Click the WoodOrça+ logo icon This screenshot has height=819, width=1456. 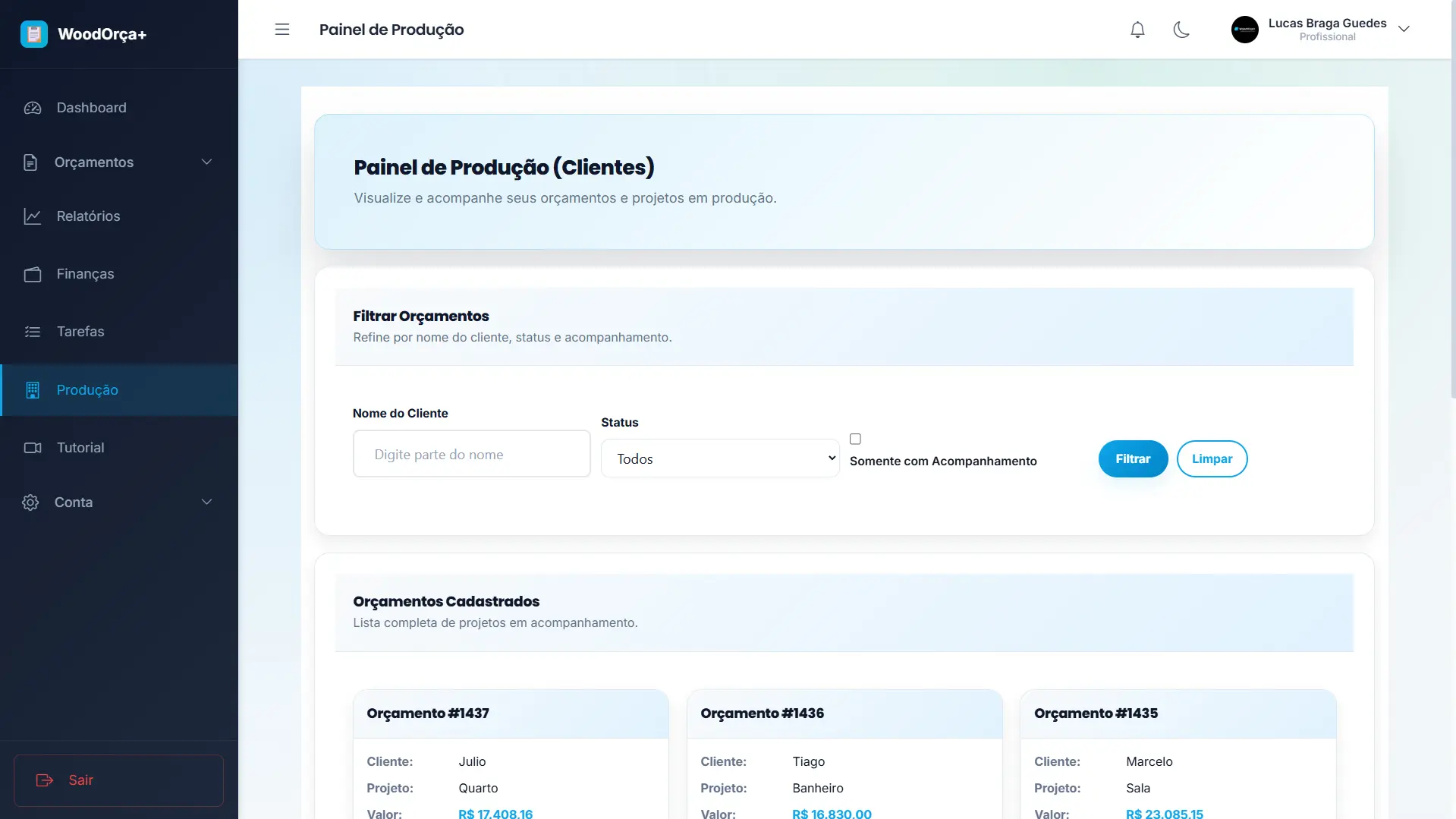33,33
